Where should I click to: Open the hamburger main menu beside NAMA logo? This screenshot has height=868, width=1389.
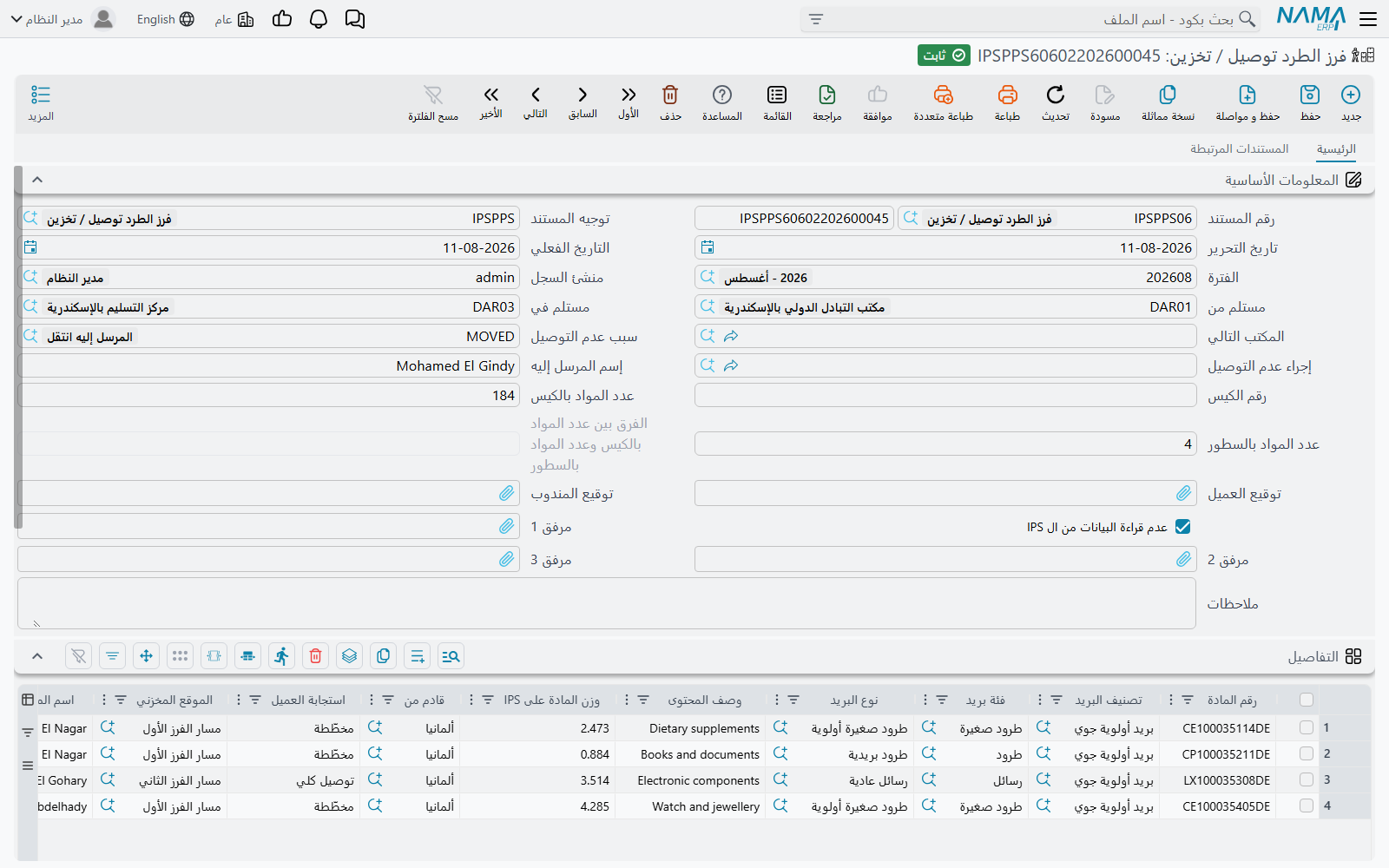click(1368, 19)
